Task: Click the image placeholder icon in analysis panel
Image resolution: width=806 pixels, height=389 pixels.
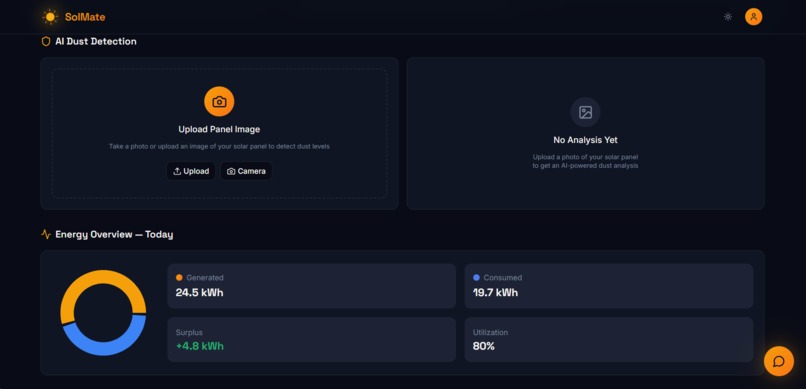Action: pos(585,112)
